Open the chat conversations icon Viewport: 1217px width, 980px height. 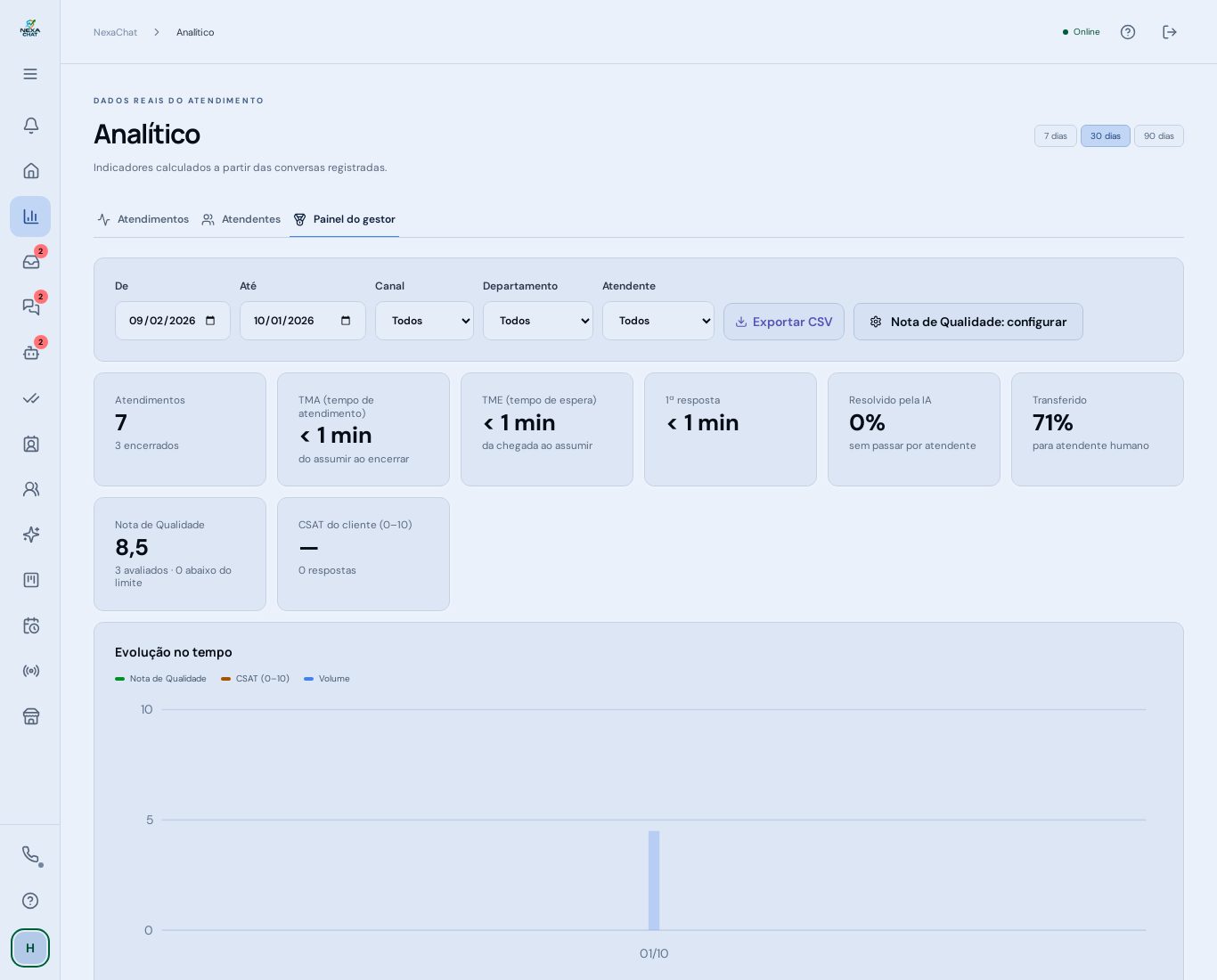point(30,307)
